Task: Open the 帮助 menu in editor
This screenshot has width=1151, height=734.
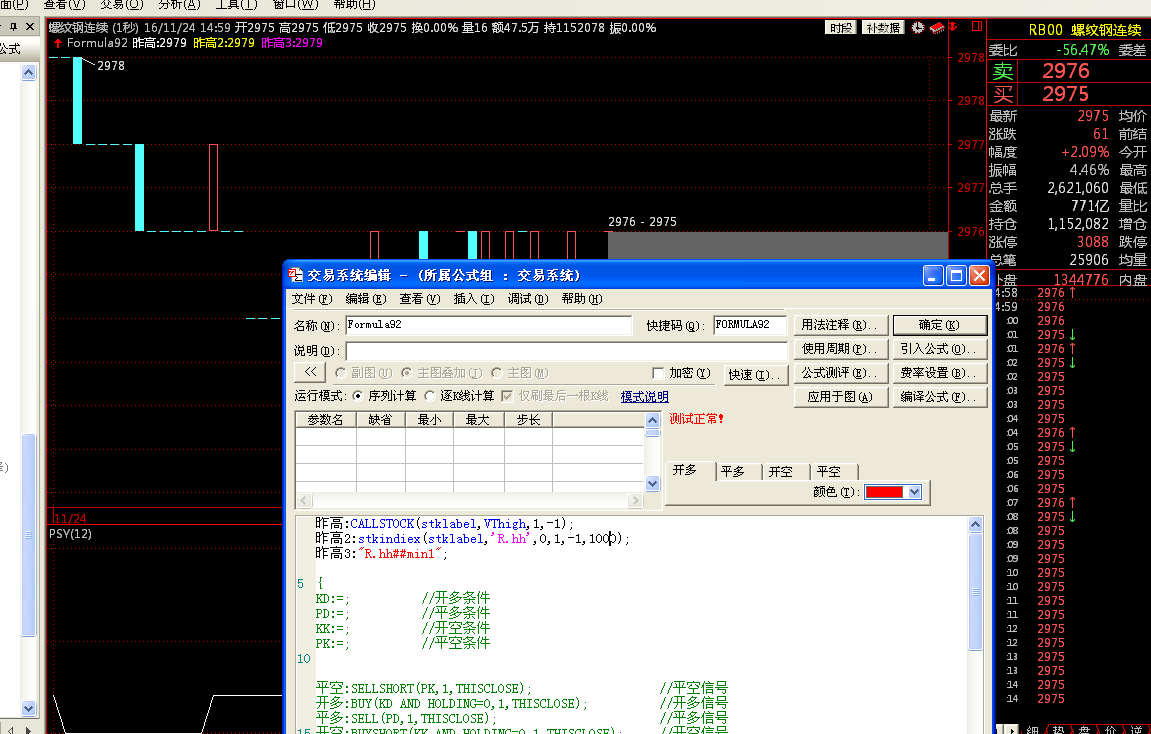Action: [582, 299]
